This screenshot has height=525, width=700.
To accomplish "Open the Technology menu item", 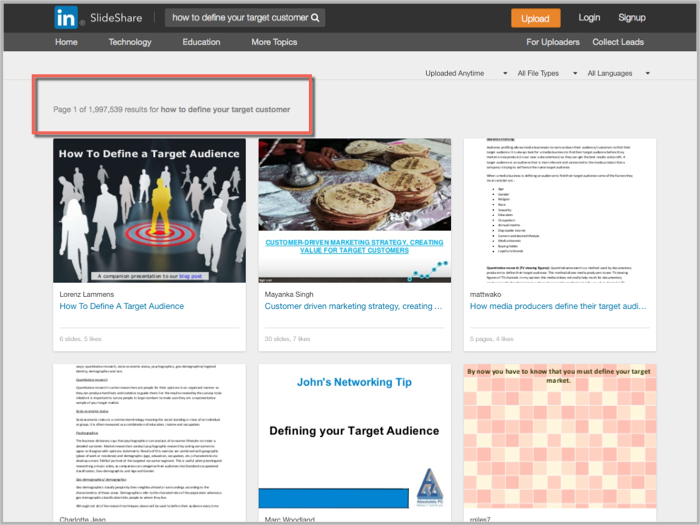I will click(x=130, y=42).
